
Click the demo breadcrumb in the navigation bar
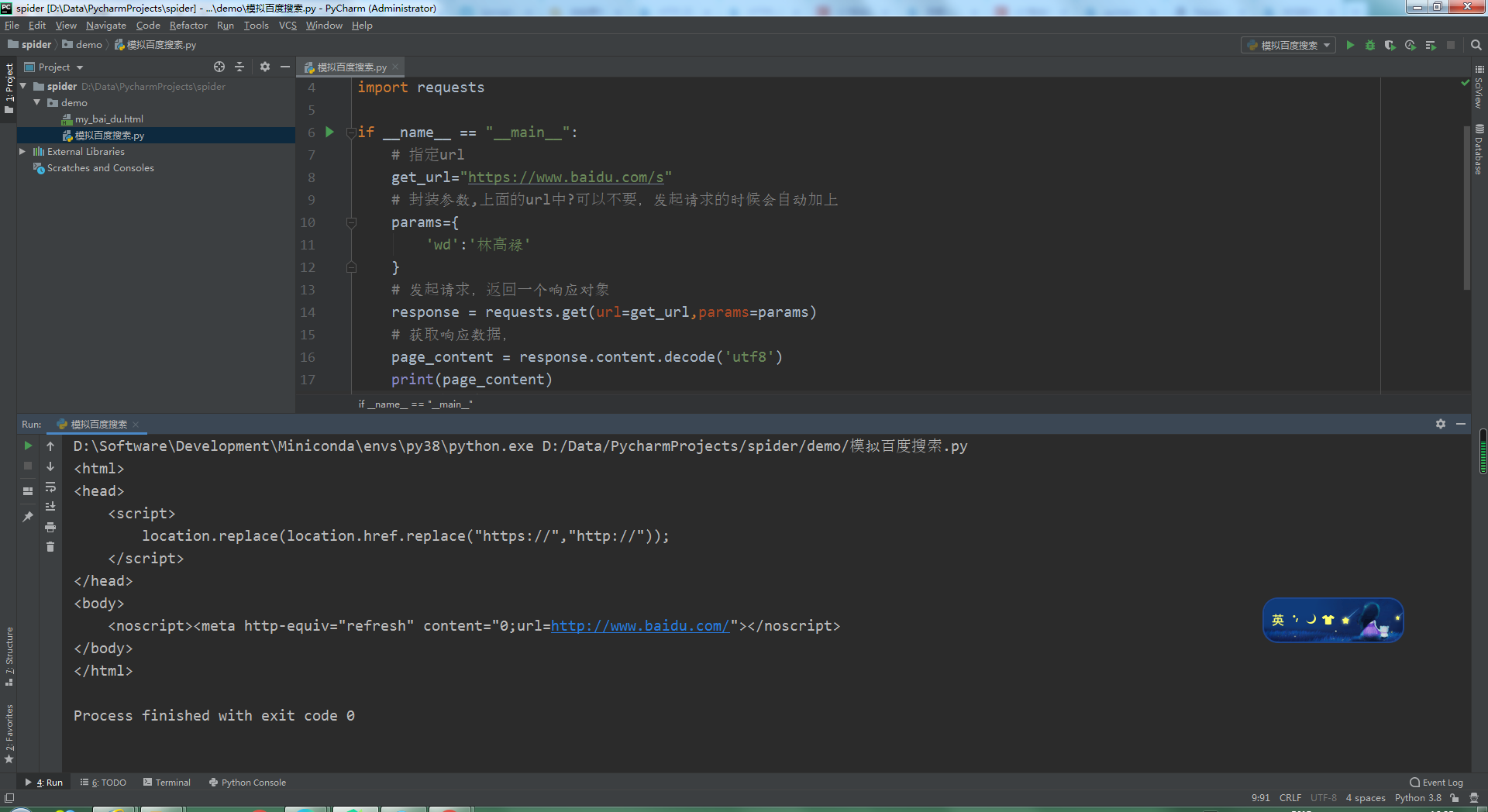tap(82, 45)
